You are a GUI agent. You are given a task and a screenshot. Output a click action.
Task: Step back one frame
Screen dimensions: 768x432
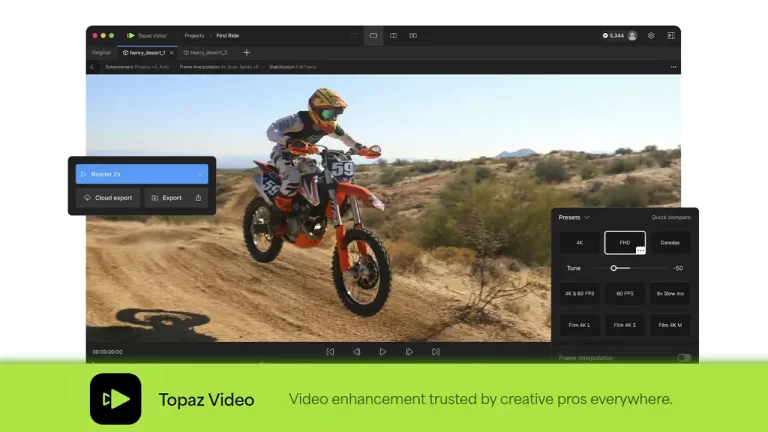[x=356, y=352]
